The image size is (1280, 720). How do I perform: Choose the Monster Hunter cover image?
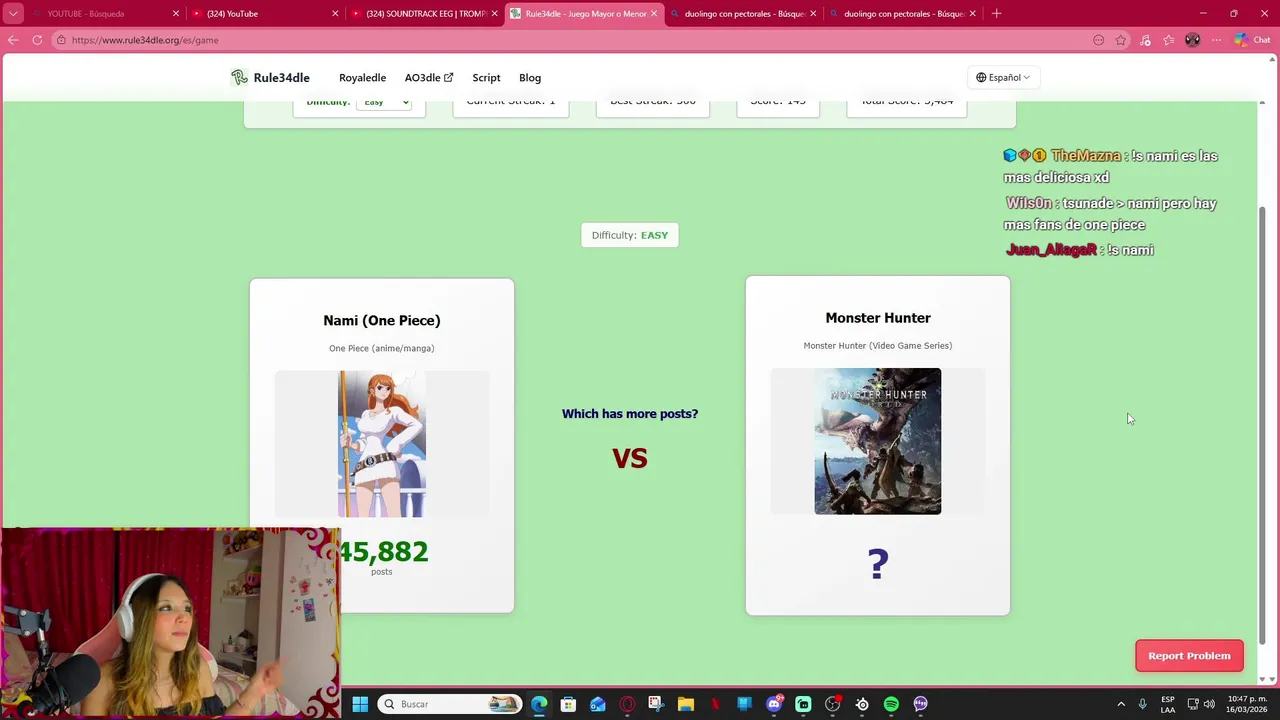point(877,441)
